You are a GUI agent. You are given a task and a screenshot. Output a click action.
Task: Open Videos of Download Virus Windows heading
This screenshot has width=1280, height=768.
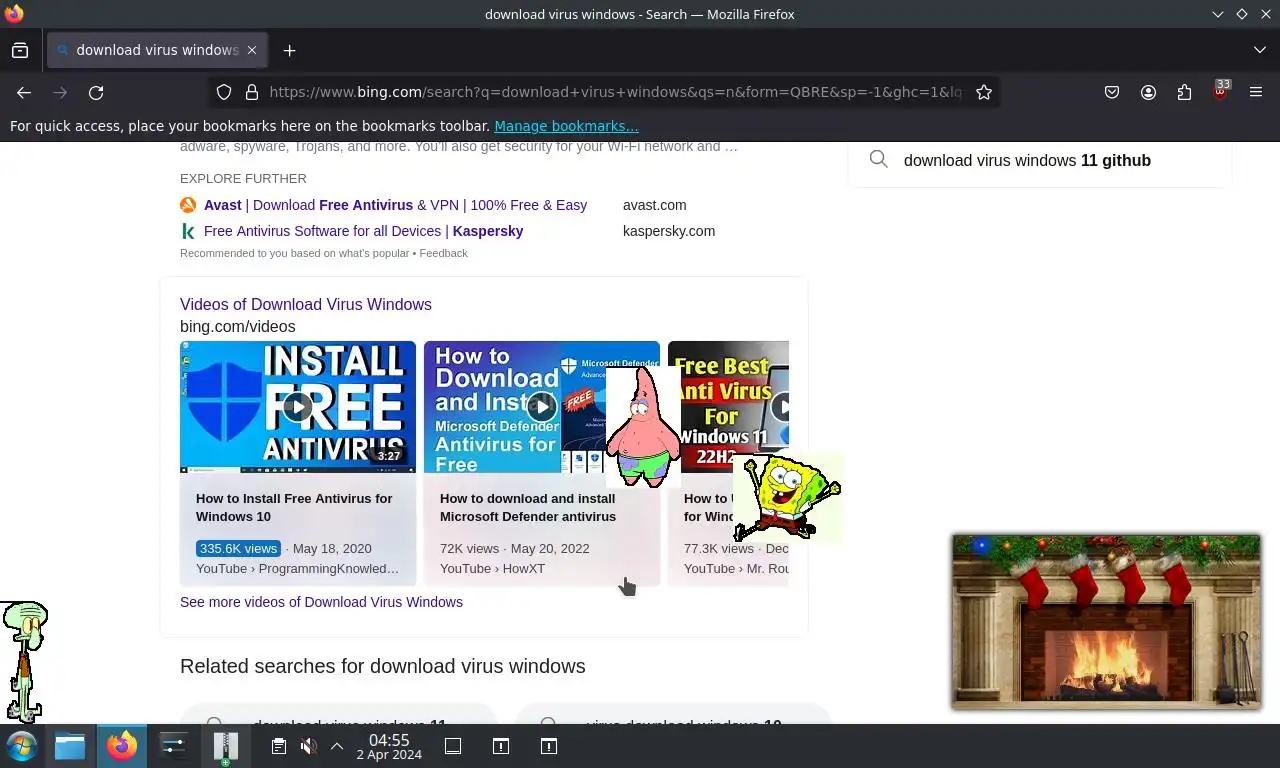(x=306, y=304)
